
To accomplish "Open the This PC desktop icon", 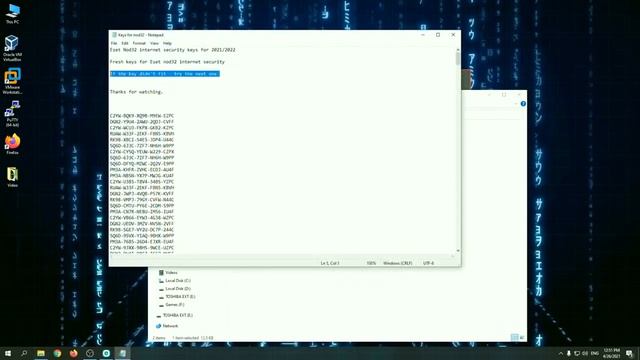I will tap(12, 13).
